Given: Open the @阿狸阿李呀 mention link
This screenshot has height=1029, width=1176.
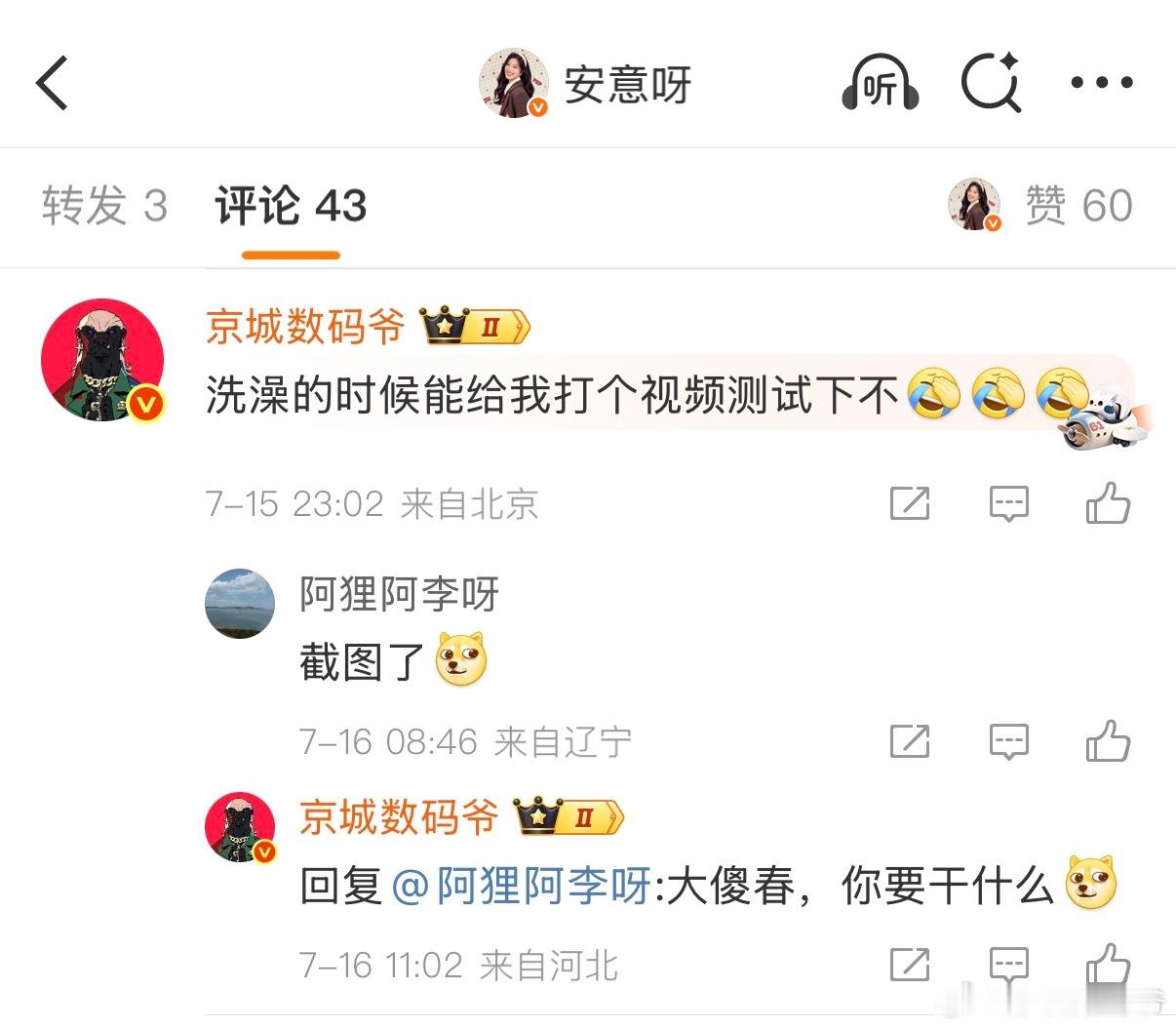Looking at the screenshot, I should point(521,887).
